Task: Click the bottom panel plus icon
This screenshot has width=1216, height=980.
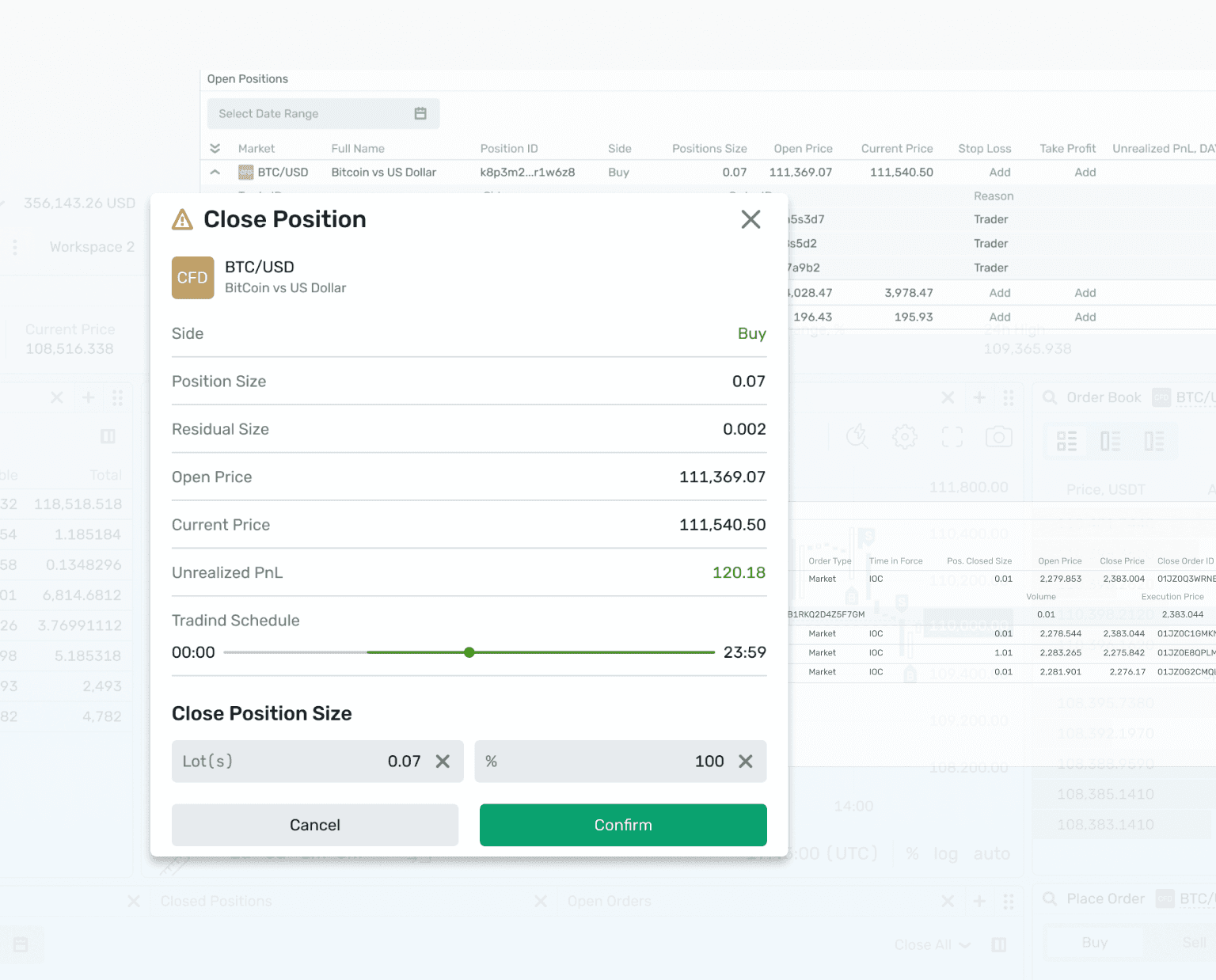Action: 979,901
